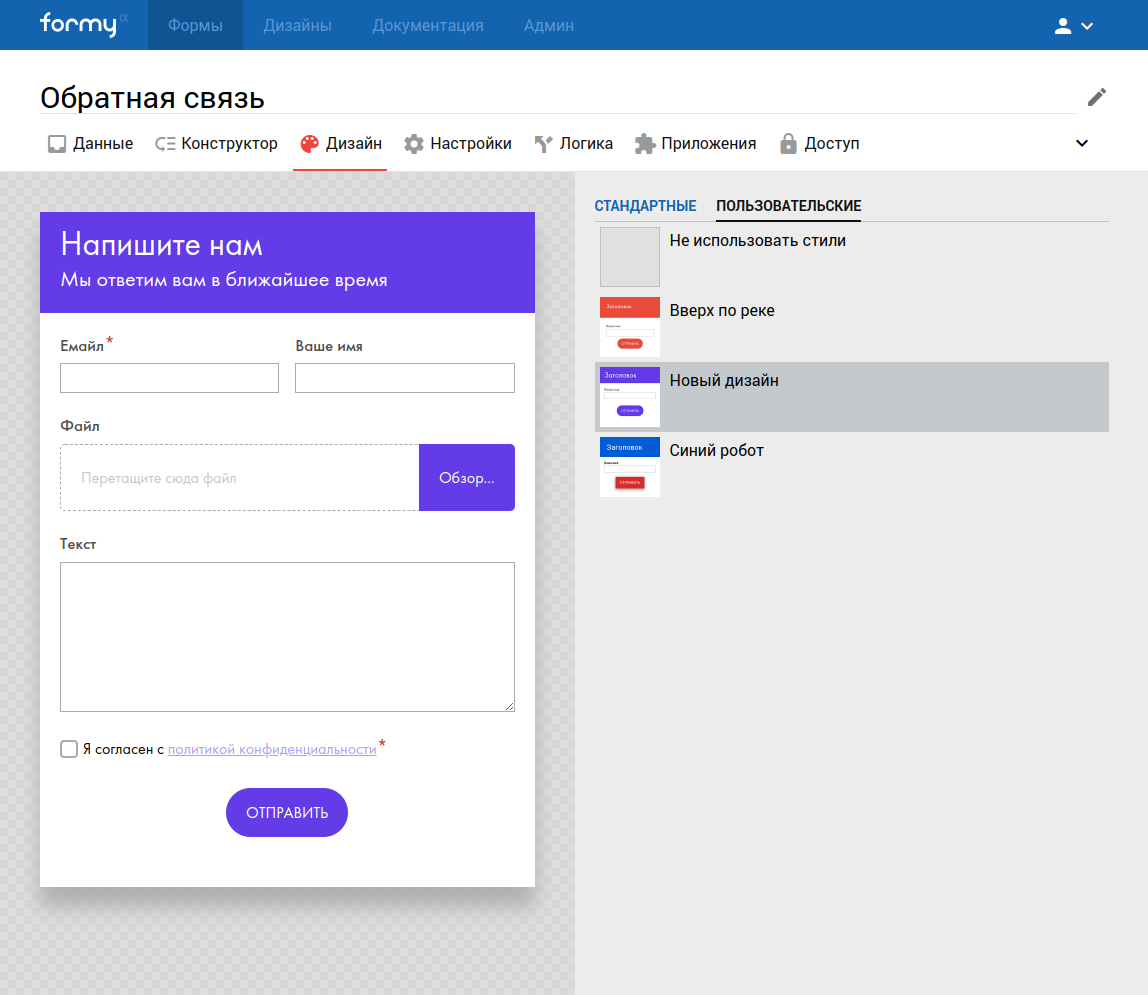Viewport: 1148px width, 995px height.
Task: Tick the privacy policy agreement checkbox
Action: coord(69,749)
